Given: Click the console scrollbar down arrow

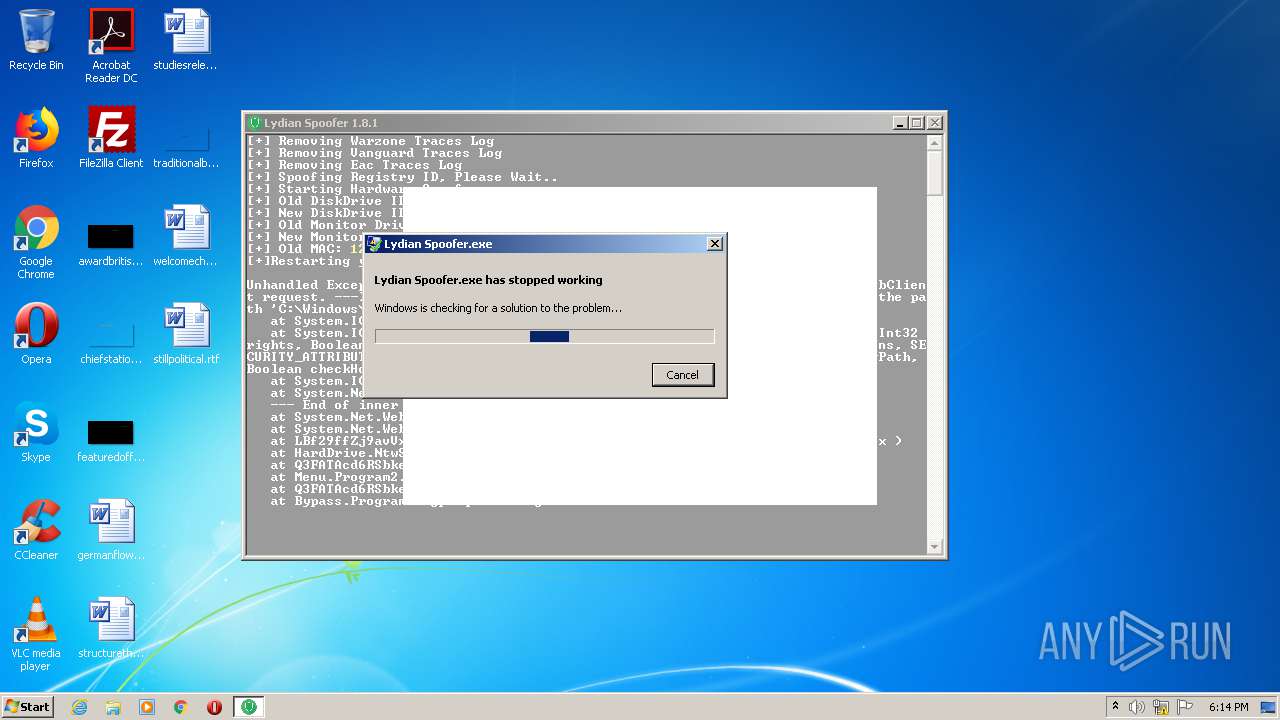Looking at the screenshot, I should pos(935,547).
